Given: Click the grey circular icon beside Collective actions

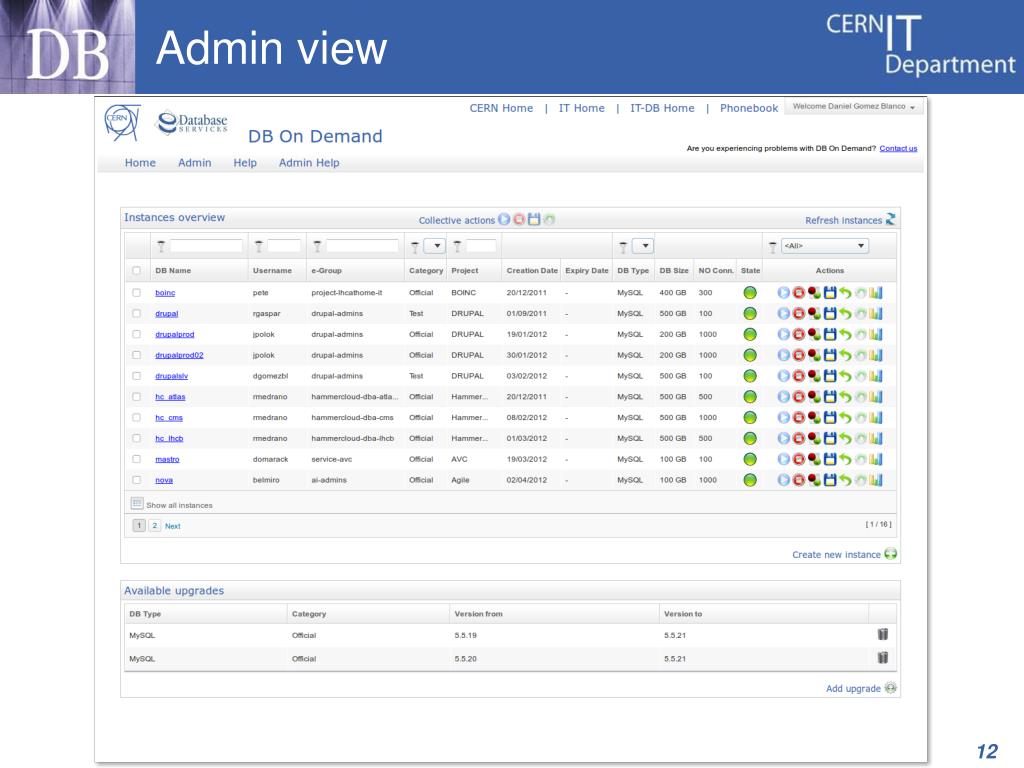Looking at the screenshot, I should pos(549,219).
